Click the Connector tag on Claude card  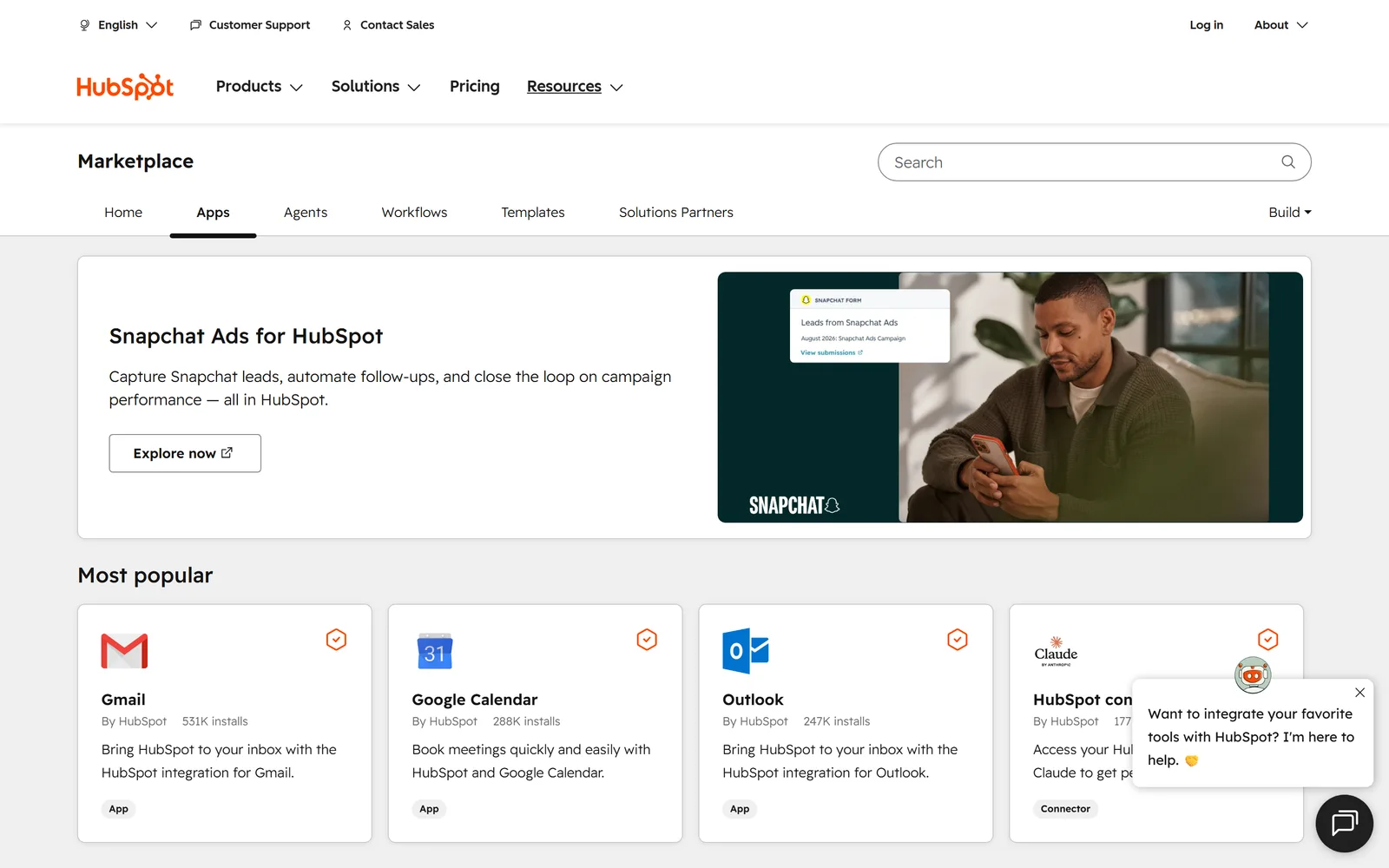(x=1065, y=809)
